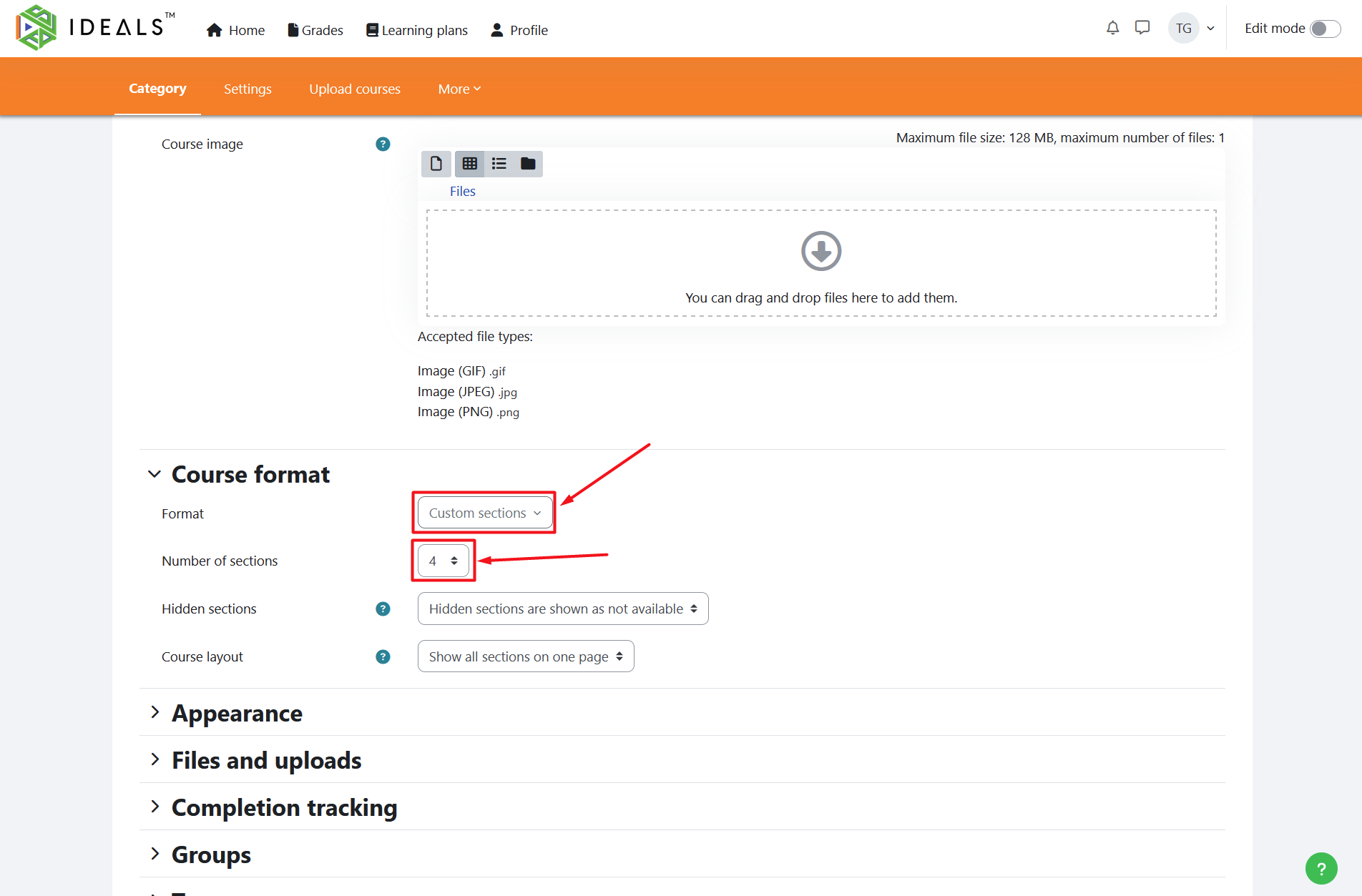This screenshot has height=896, width=1362.
Task: Open the Number of sections selector
Action: (443, 561)
